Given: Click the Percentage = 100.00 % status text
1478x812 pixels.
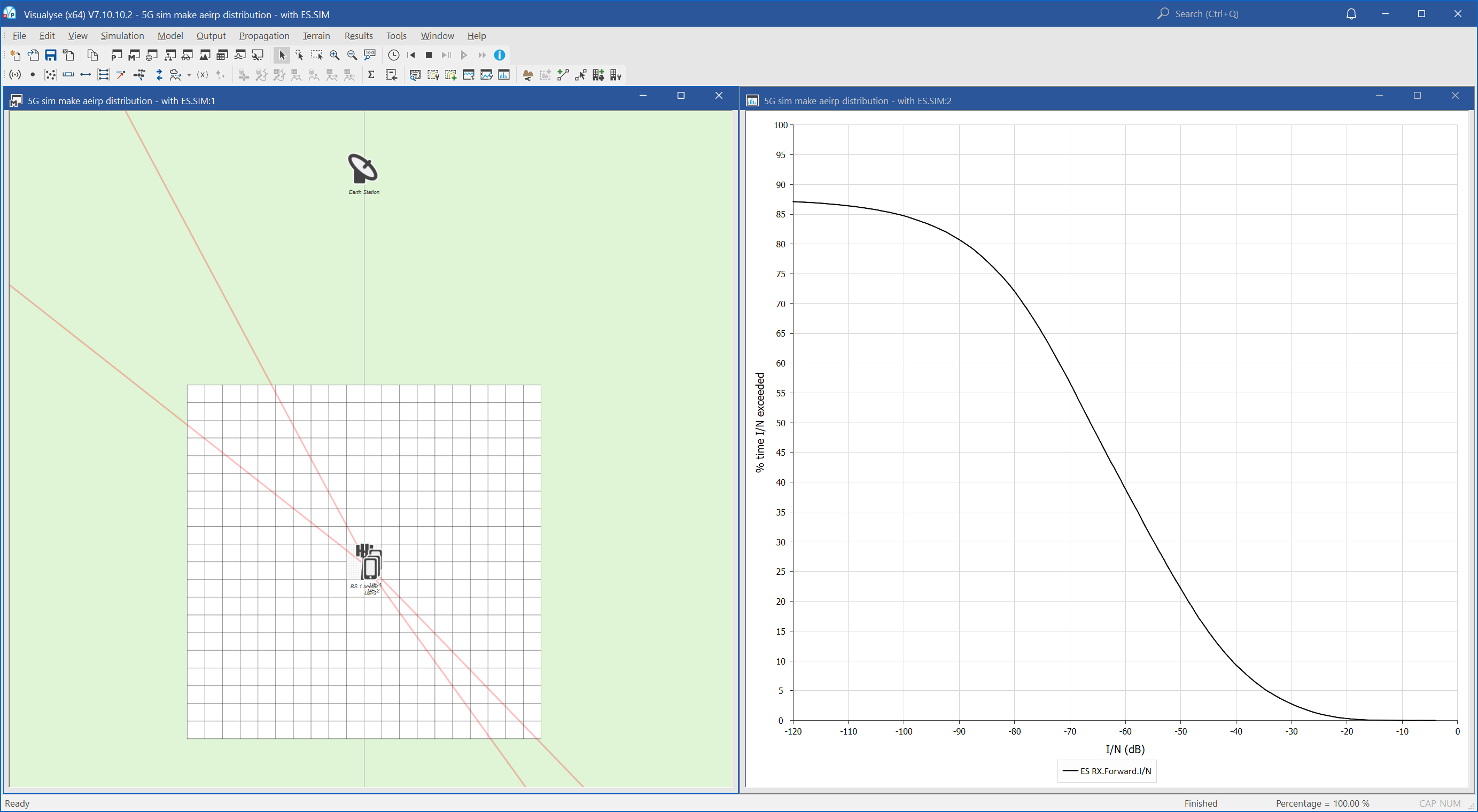Looking at the screenshot, I should (x=1323, y=803).
